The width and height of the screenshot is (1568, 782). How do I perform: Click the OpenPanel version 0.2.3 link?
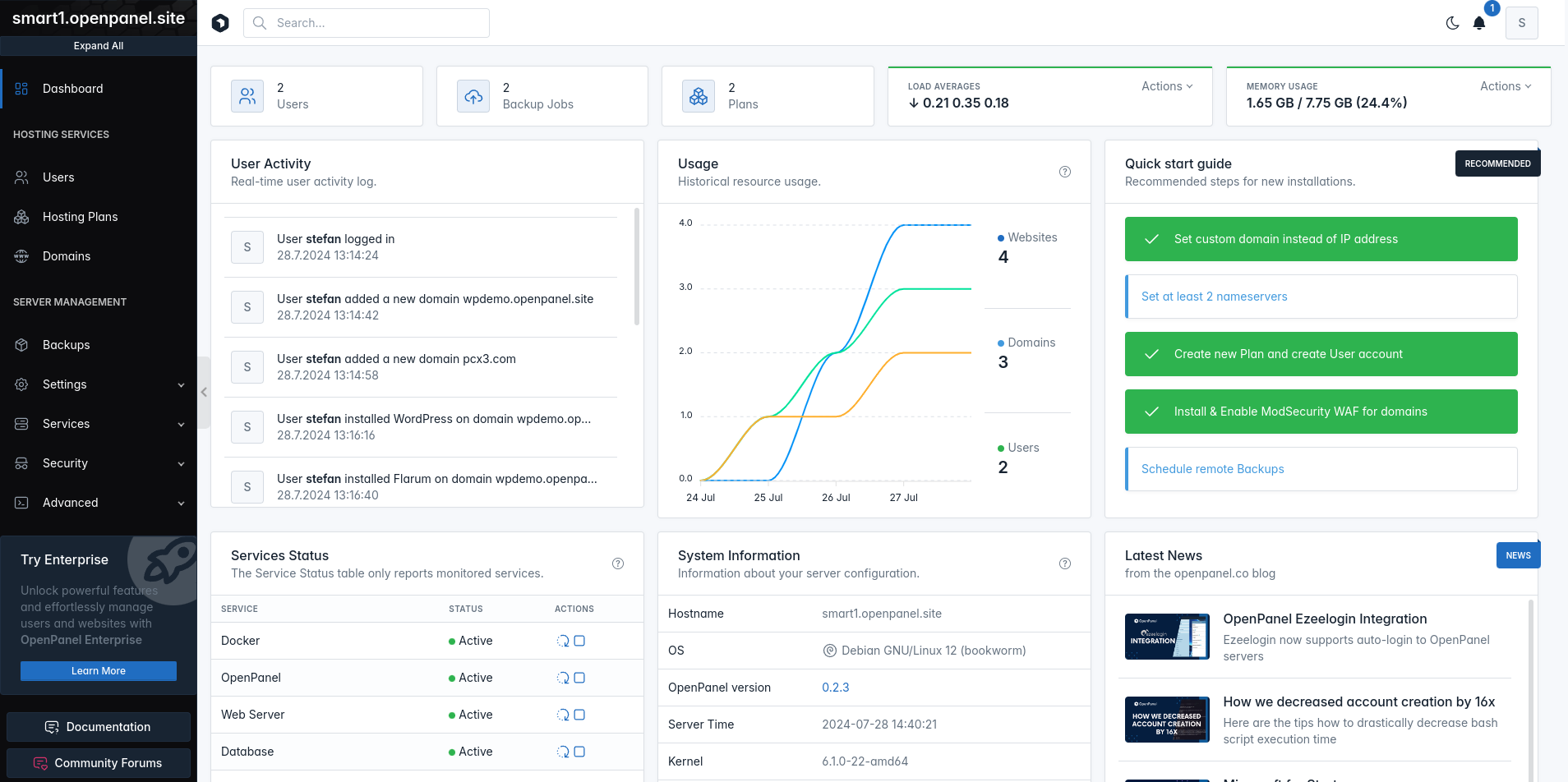coord(835,688)
